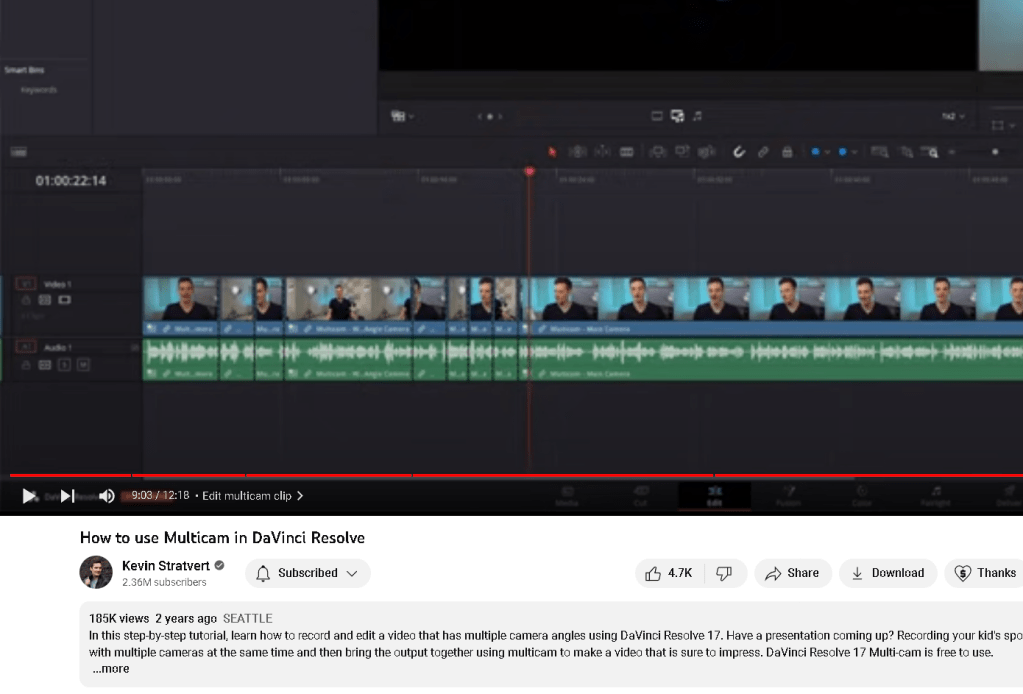Skip to the next video
The image size is (1023, 694).
click(x=67, y=496)
